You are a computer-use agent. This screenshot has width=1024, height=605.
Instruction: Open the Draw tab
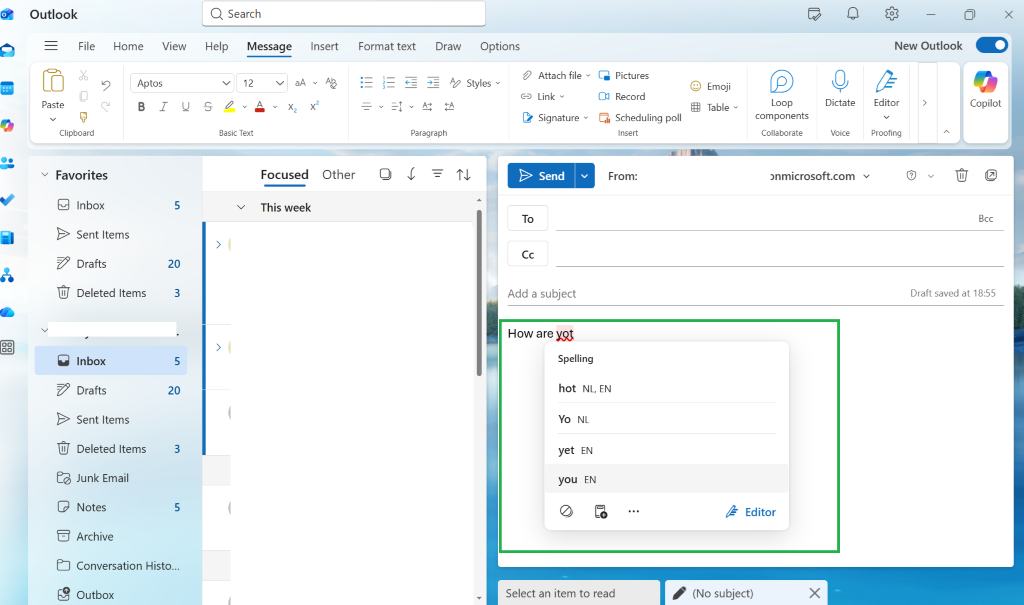point(448,46)
